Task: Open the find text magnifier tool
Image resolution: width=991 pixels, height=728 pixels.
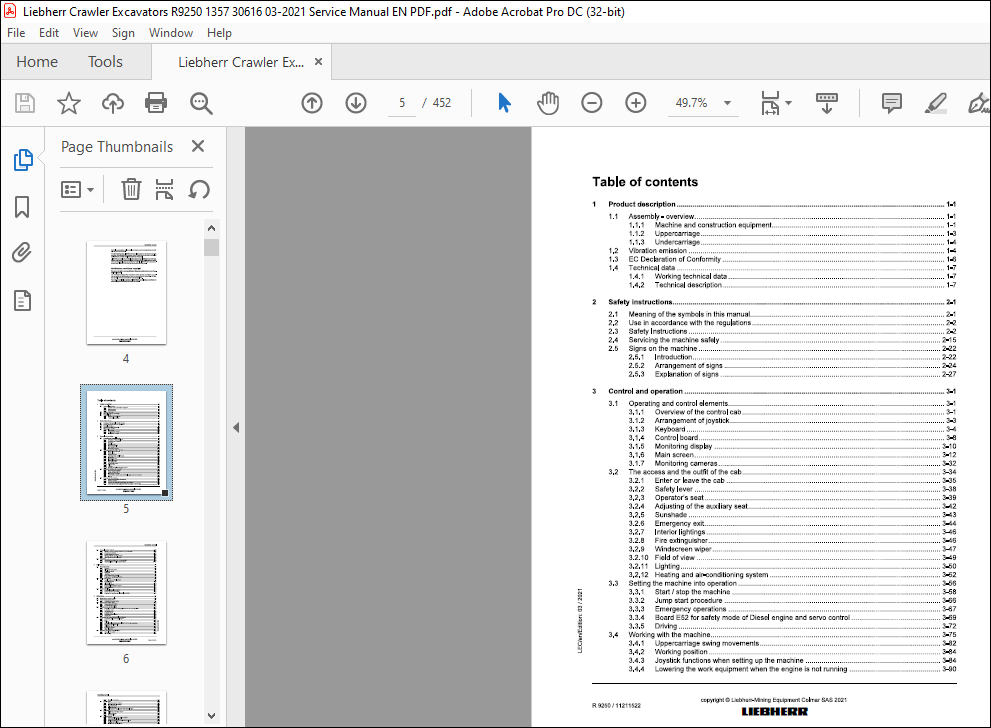Action: coord(201,103)
